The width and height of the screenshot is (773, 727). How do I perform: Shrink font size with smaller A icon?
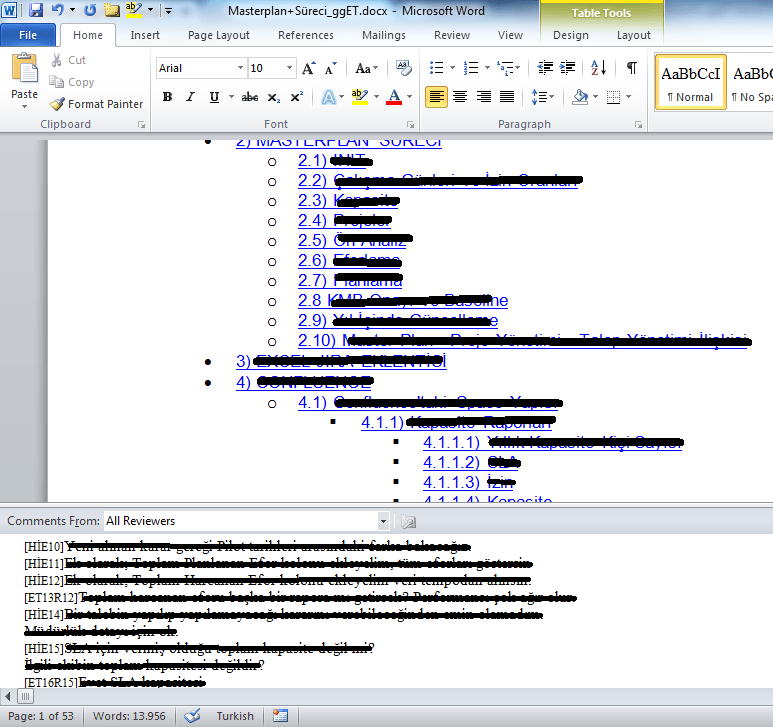point(331,68)
